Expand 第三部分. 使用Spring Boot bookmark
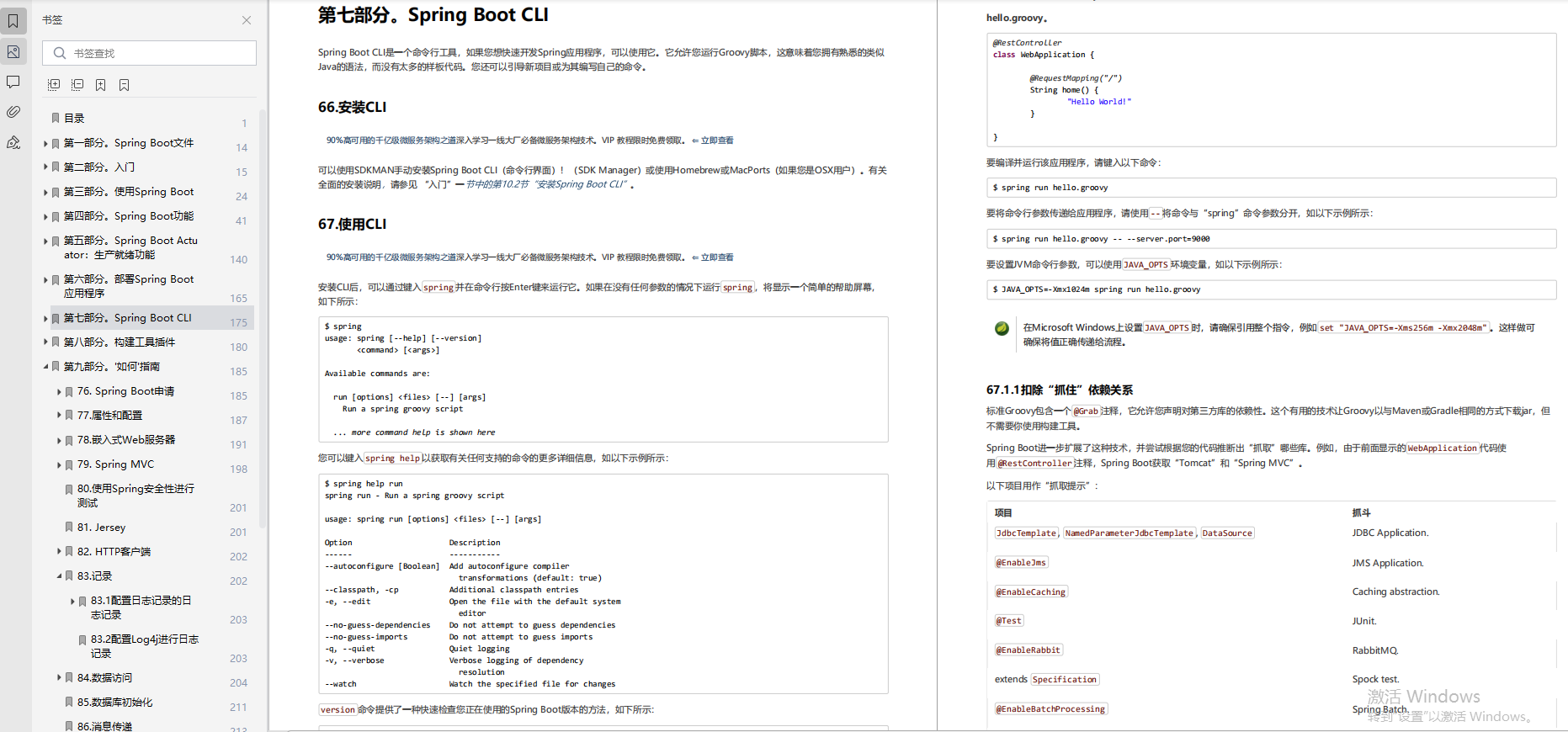This screenshot has width=1568, height=732. 45,193
